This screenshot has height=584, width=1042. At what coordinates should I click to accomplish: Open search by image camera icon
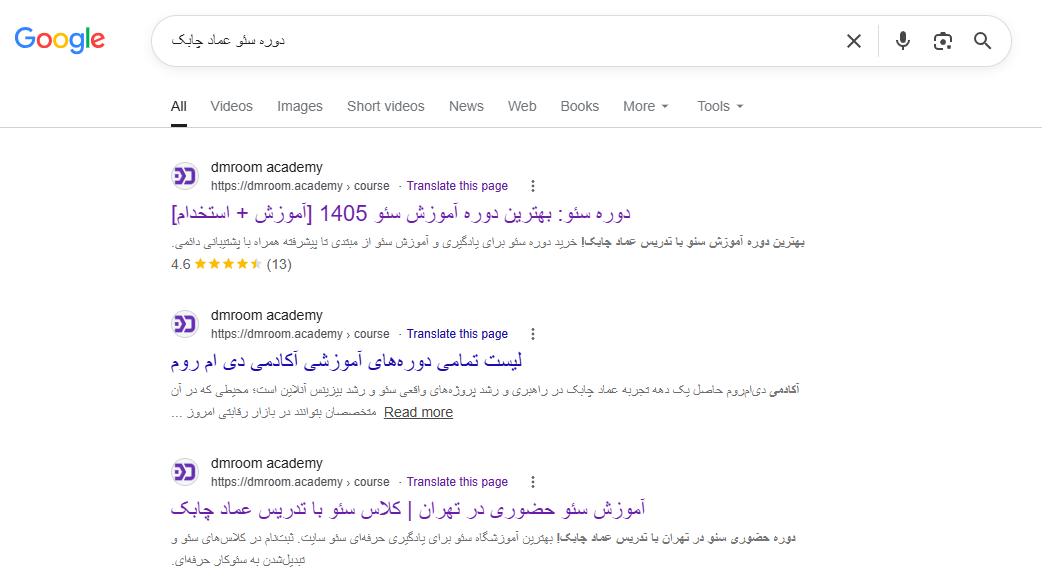coord(942,41)
